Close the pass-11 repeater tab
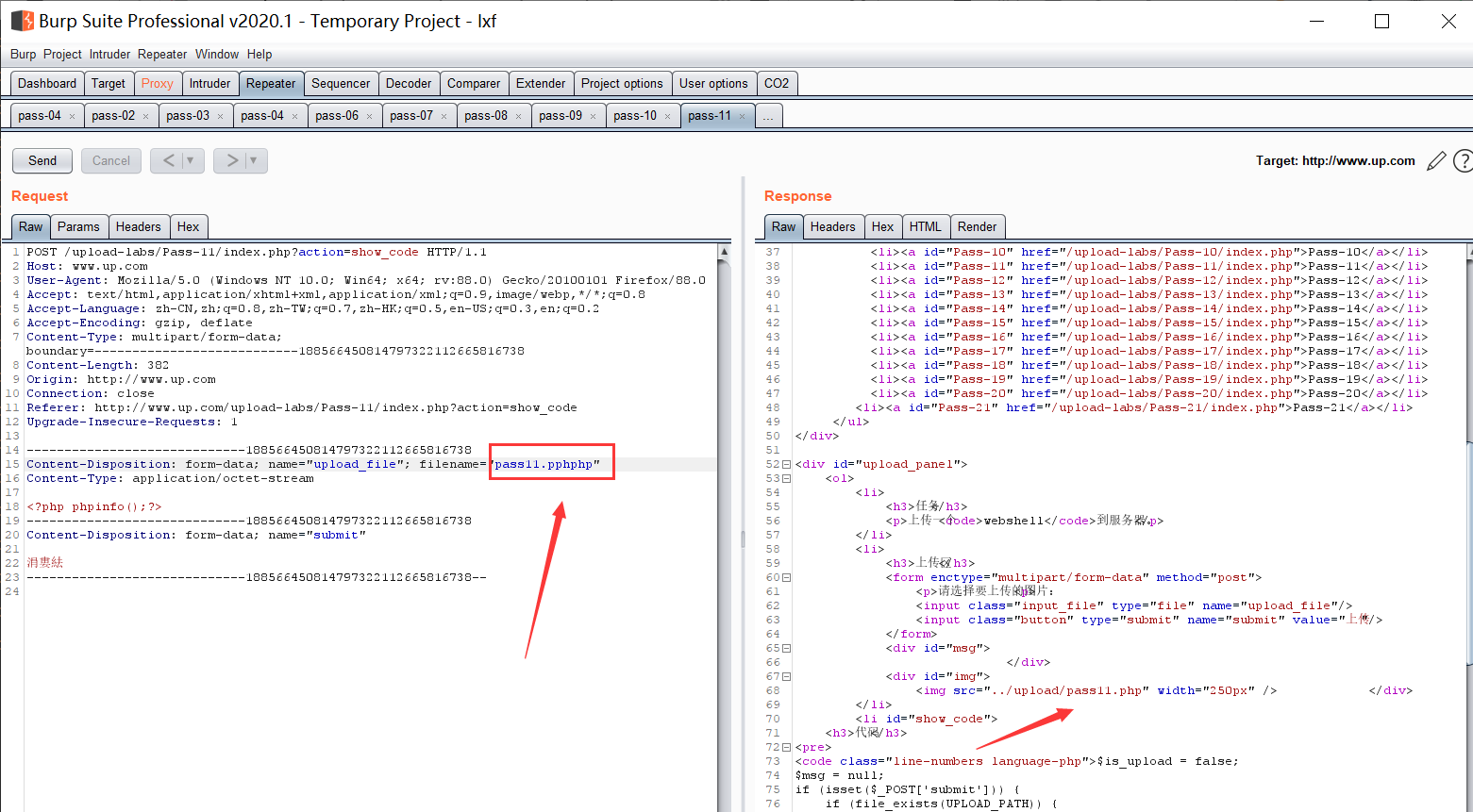1473x812 pixels. click(742, 116)
